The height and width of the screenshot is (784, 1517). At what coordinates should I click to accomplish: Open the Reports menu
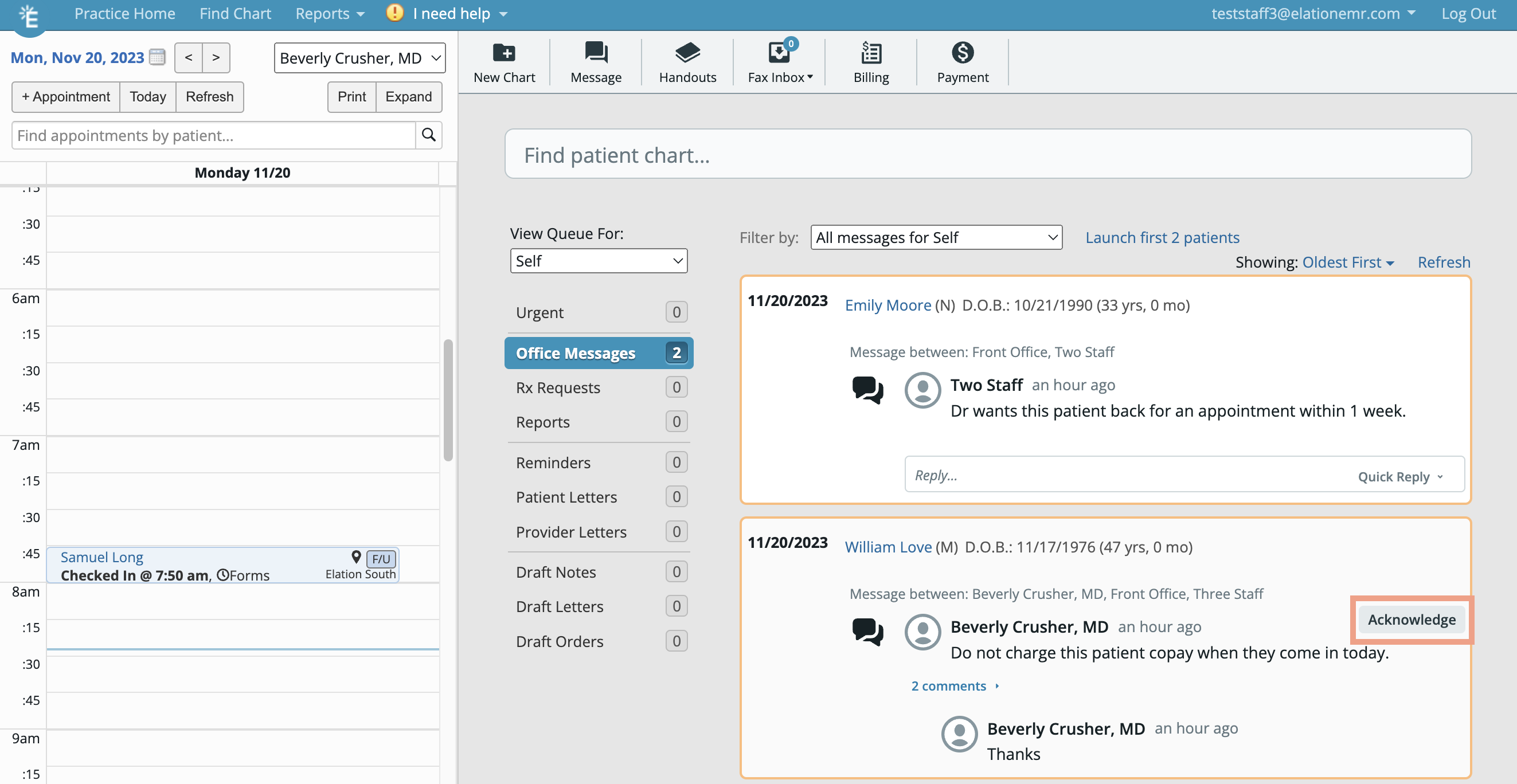pyautogui.click(x=329, y=13)
